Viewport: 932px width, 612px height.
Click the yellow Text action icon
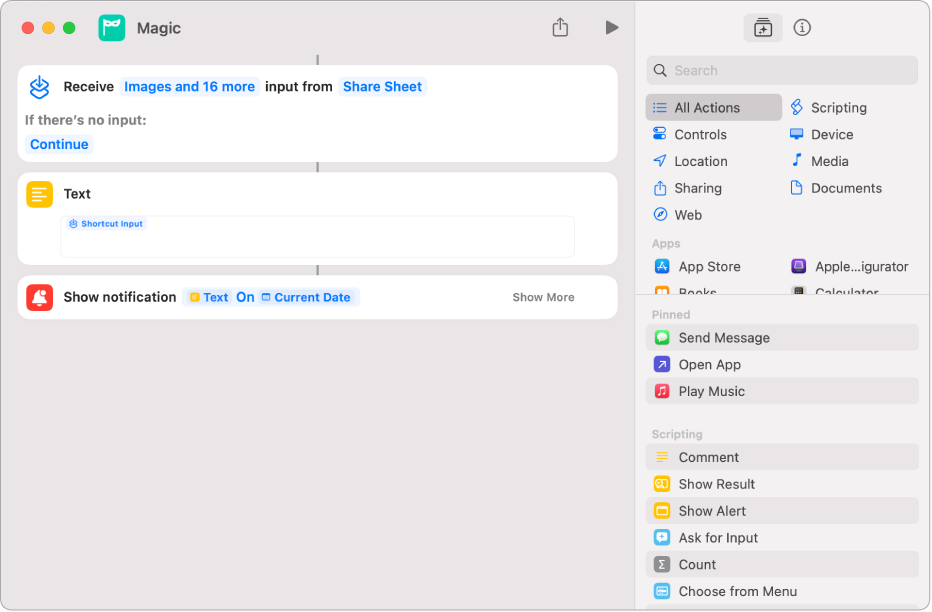[x=39, y=194]
